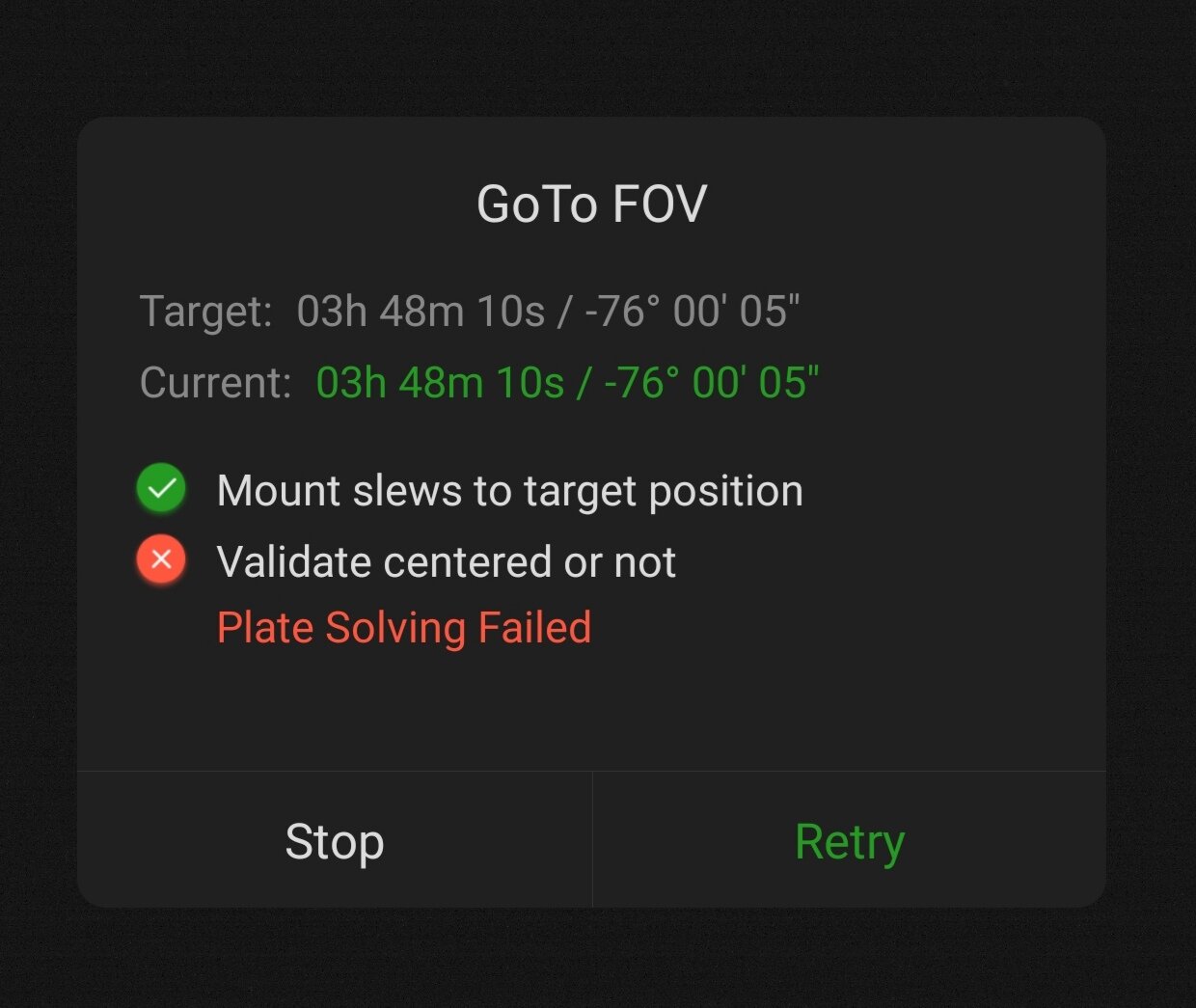Viewport: 1196px width, 1008px height.
Task: Click the Mount slews to target position step
Action: [509, 491]
